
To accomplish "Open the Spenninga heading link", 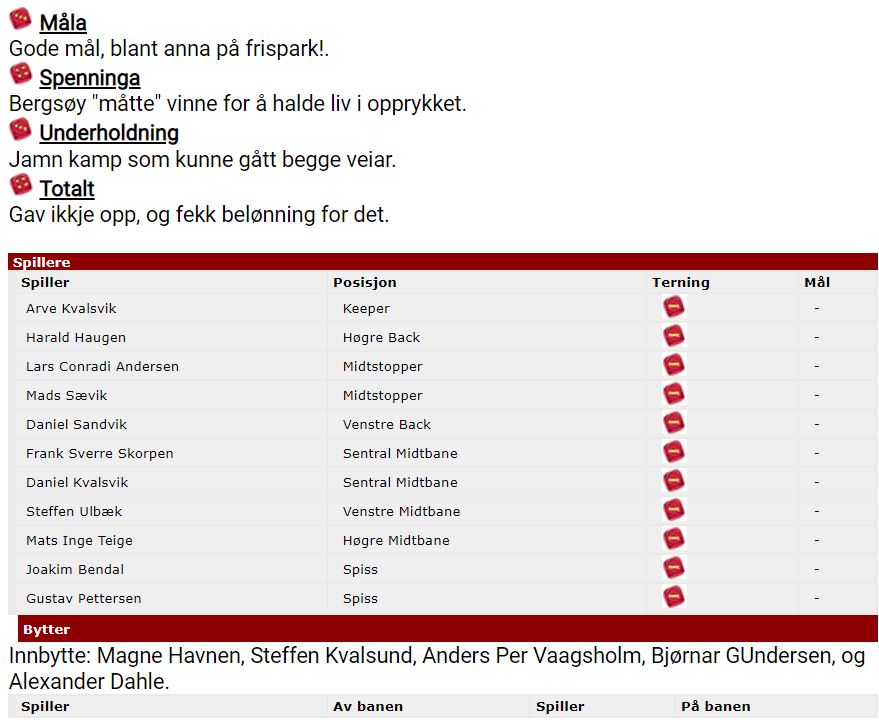I will 90,78.
